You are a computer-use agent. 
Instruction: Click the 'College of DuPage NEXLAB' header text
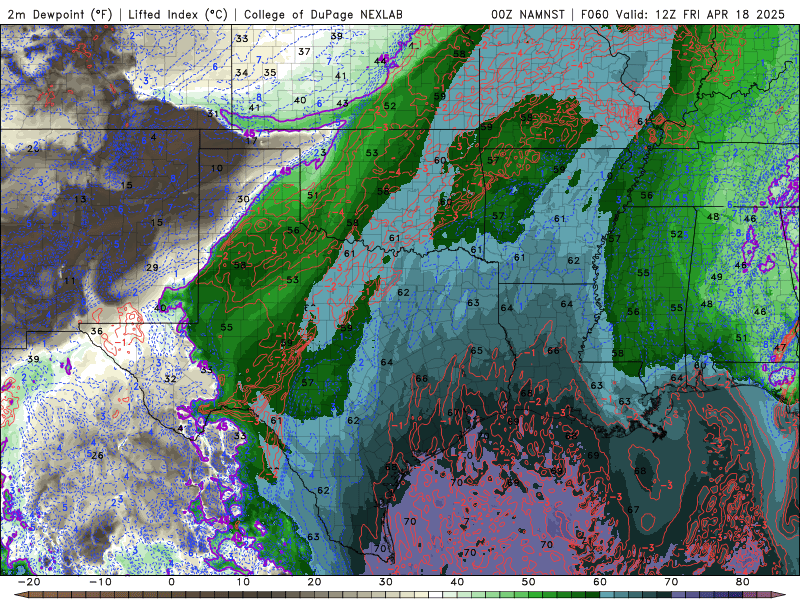[x=323, y=15]
